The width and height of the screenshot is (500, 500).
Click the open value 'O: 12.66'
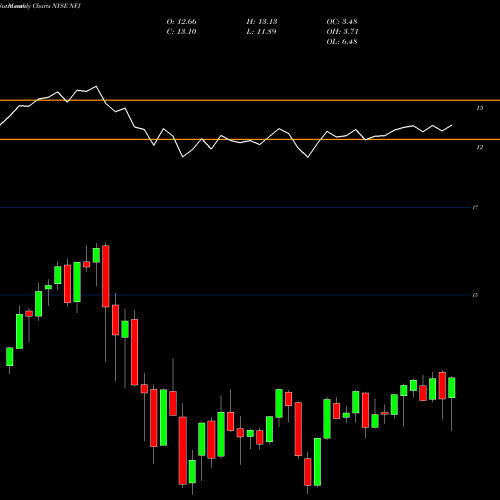(x=182, y=22)
